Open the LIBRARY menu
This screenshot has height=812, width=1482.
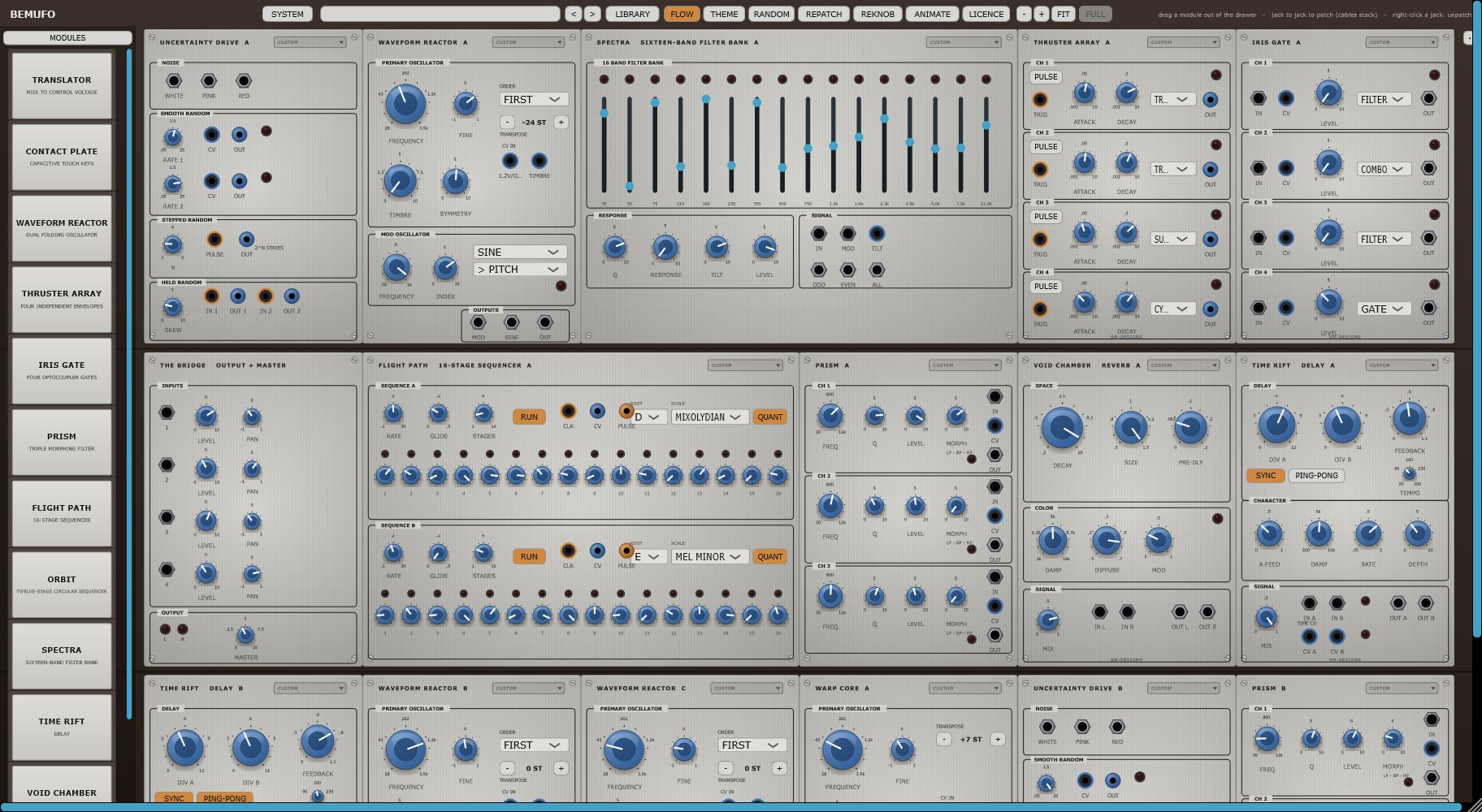(632, 14)
